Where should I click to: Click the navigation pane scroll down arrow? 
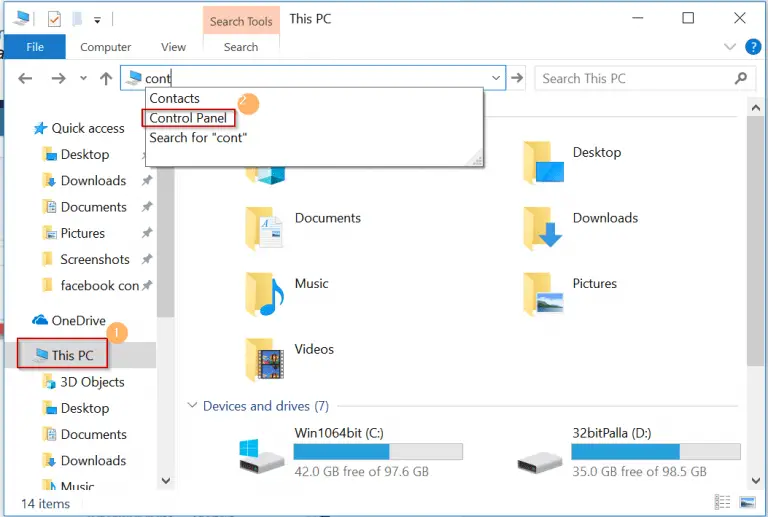166,480
